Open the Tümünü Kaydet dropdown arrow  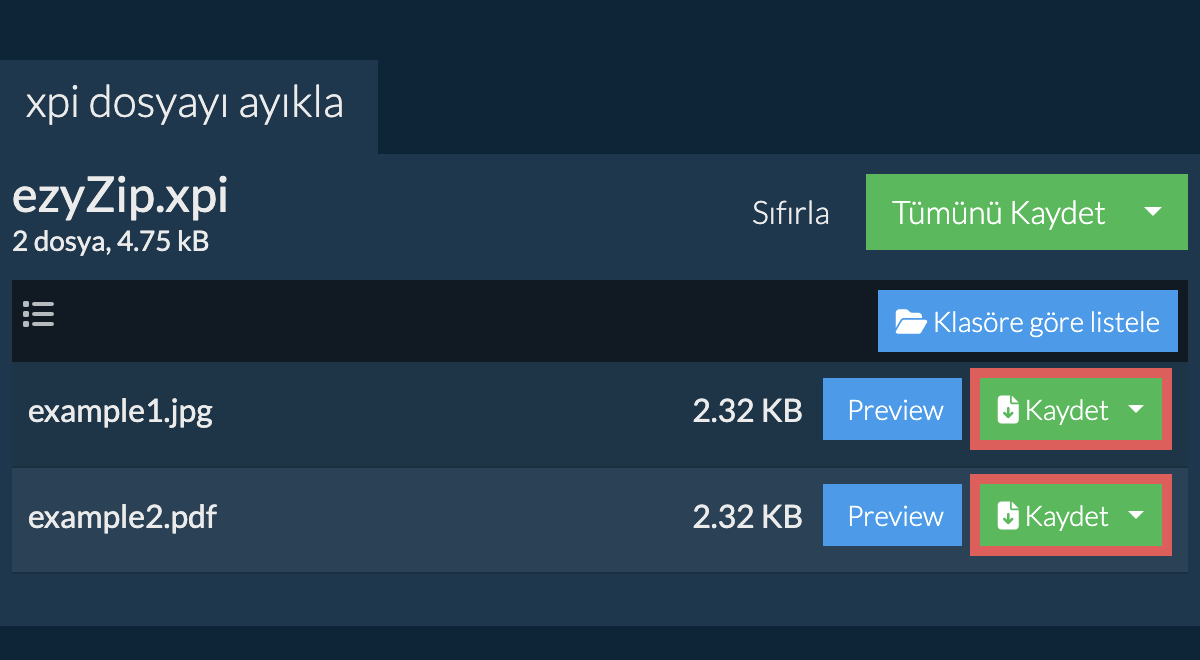(1152, 212)
